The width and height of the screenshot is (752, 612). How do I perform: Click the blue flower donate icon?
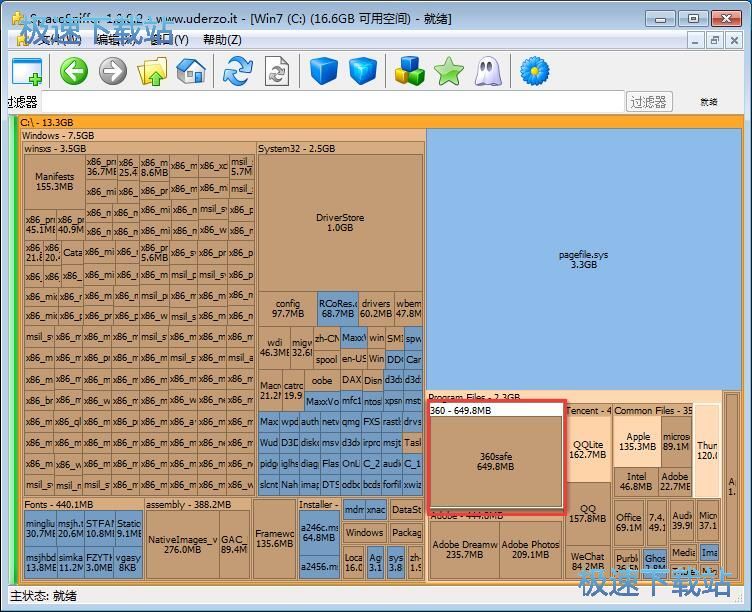[x=534, y=71]
